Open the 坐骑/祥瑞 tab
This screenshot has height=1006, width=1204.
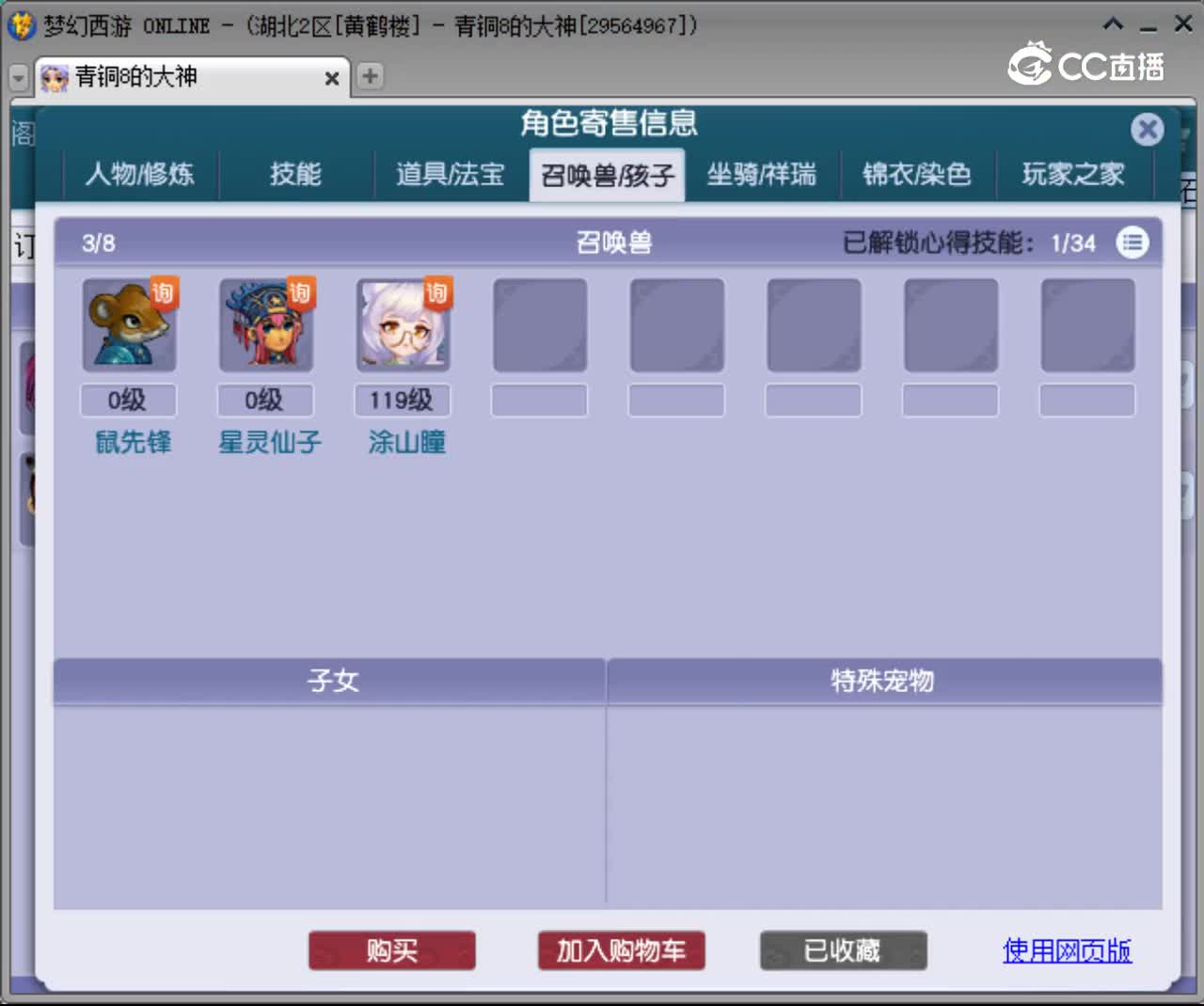click(x=762, y=174)
